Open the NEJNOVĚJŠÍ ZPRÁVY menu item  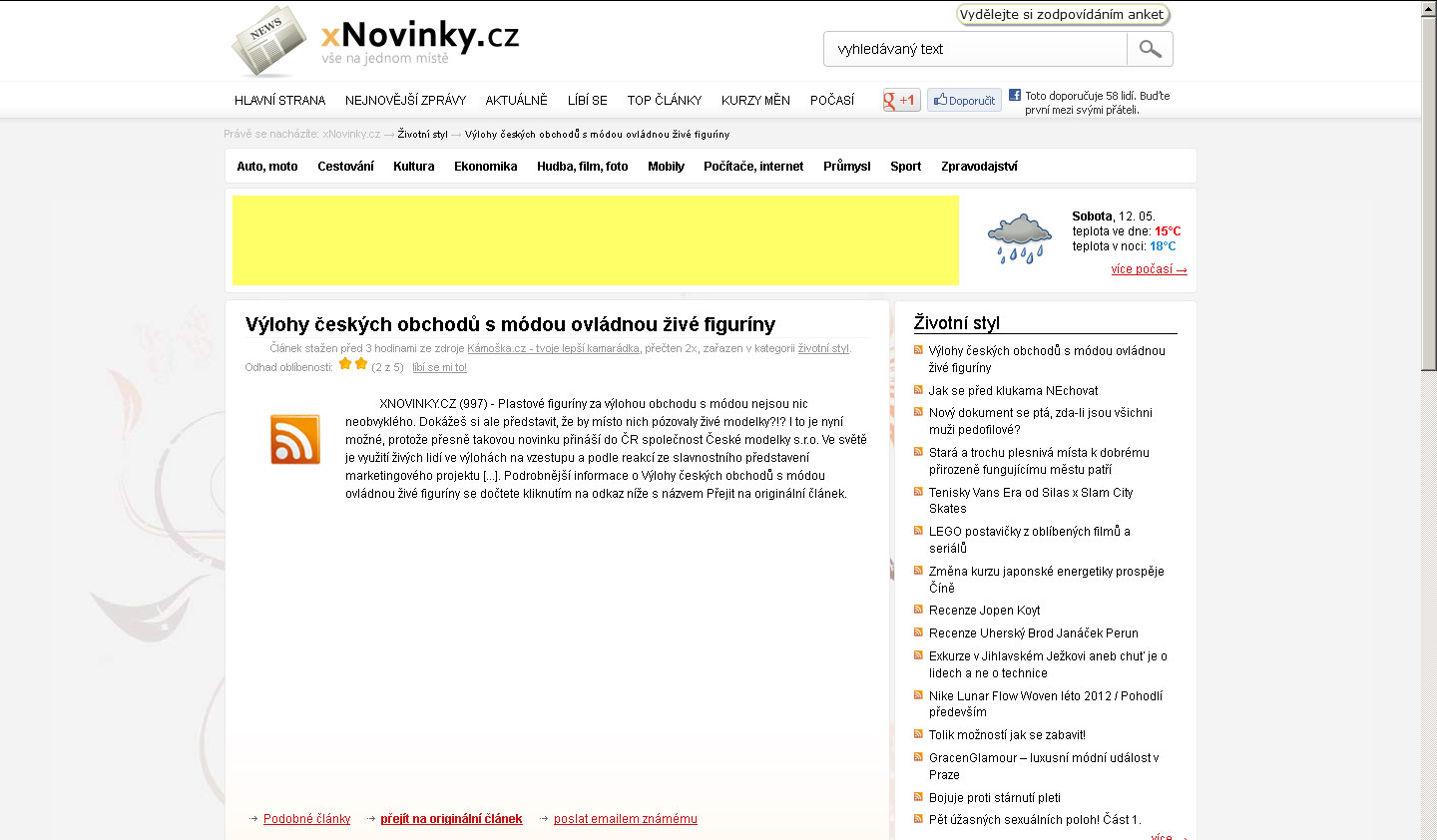coord(405,101)
